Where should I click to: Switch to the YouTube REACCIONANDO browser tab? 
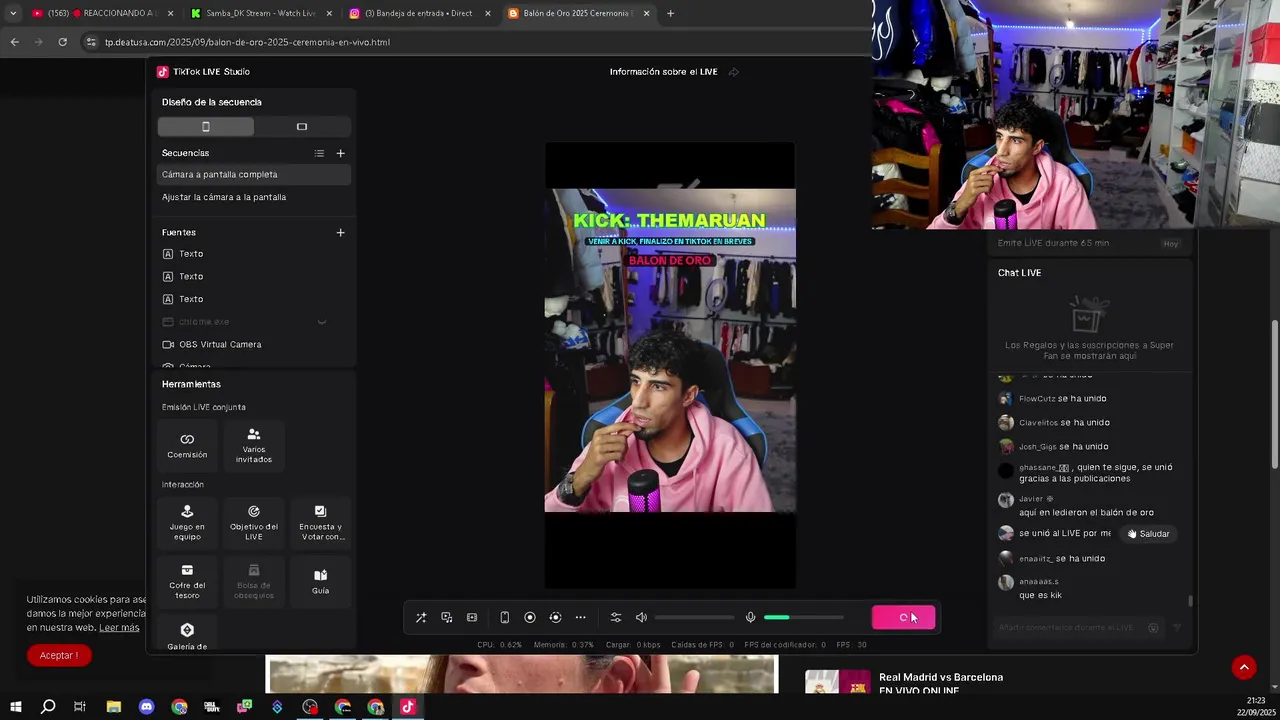[103, 13]
